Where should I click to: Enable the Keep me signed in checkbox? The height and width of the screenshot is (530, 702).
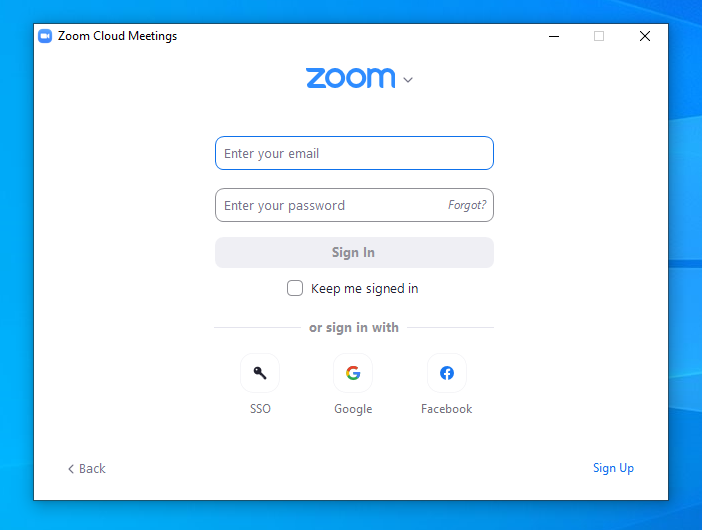pos(295,288)
